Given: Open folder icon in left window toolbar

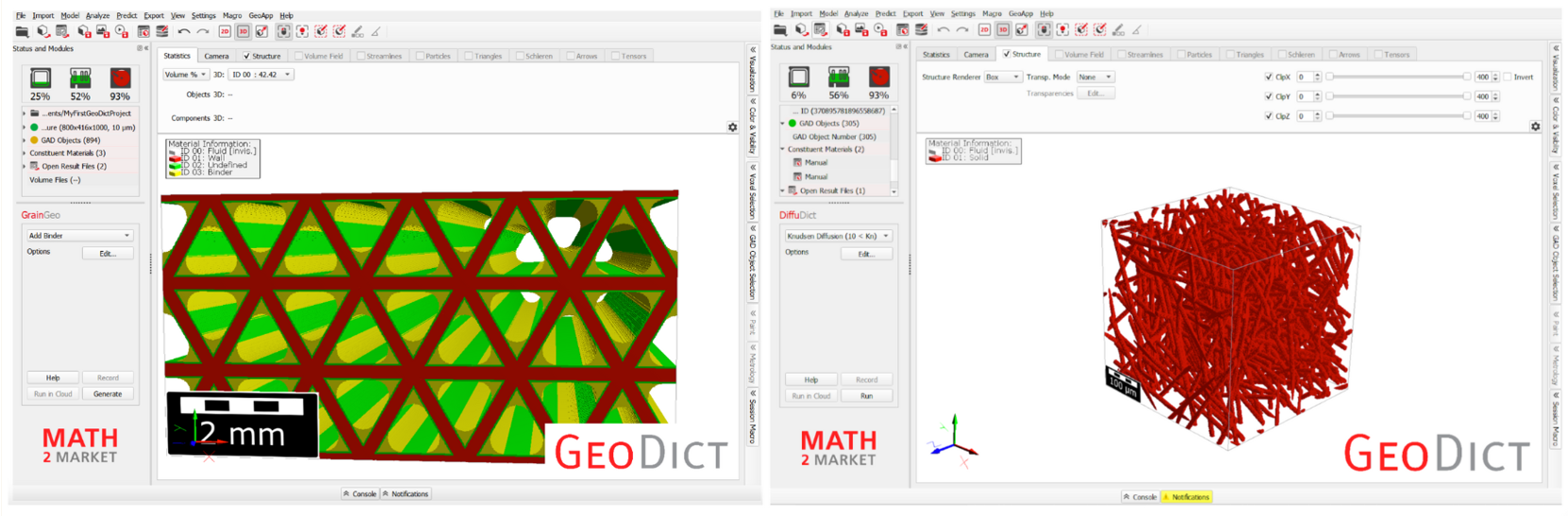Looking at the screenshot, I should pyautogui.click(x=23, y=31).
